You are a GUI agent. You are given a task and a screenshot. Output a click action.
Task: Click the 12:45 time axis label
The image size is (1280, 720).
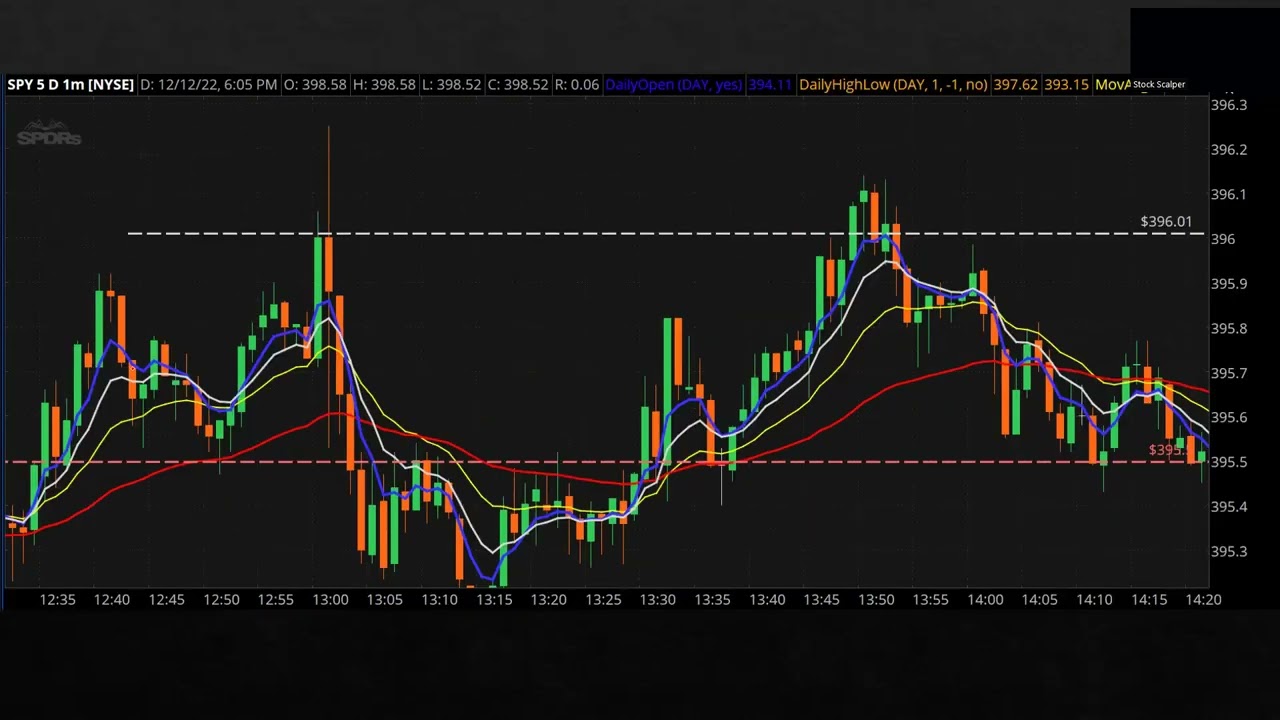[x=166, y=600]
